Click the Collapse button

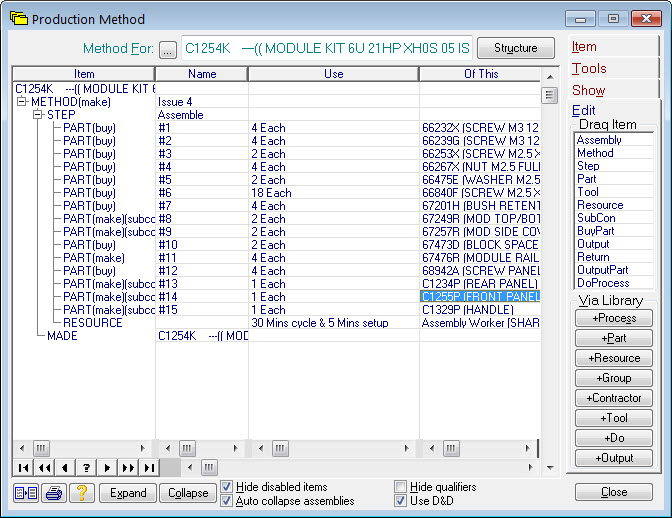(x=188, y=493)
